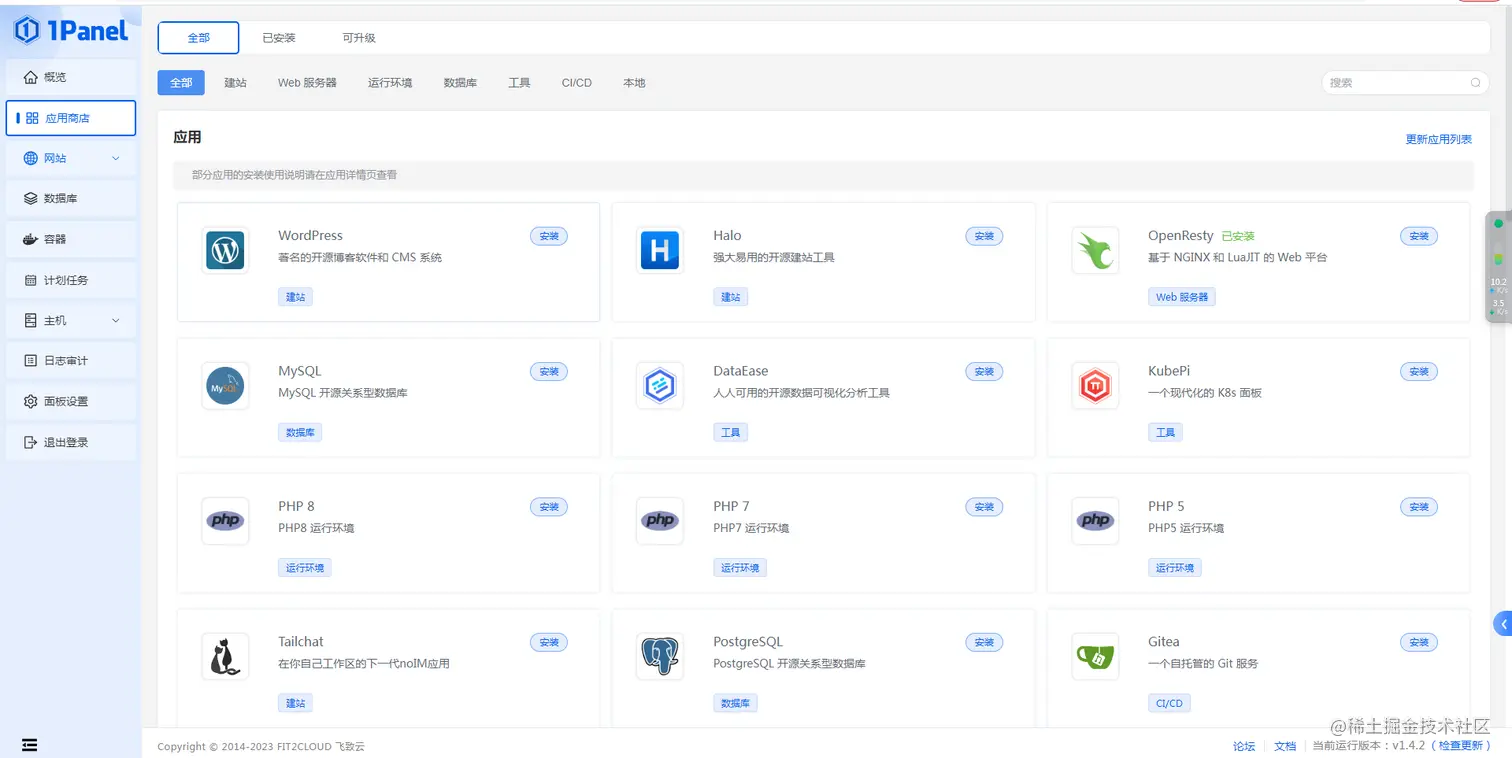This screenshot has width=1512, height=758.
Task: Click the 数据库 tag on MySQL card
Action: coord(300,433)
